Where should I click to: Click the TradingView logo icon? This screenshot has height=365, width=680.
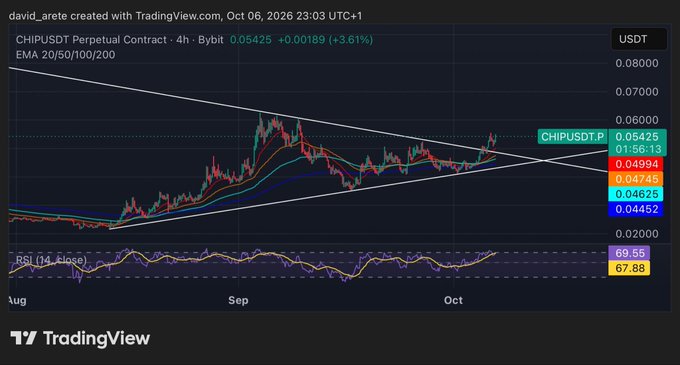point(23,338)
